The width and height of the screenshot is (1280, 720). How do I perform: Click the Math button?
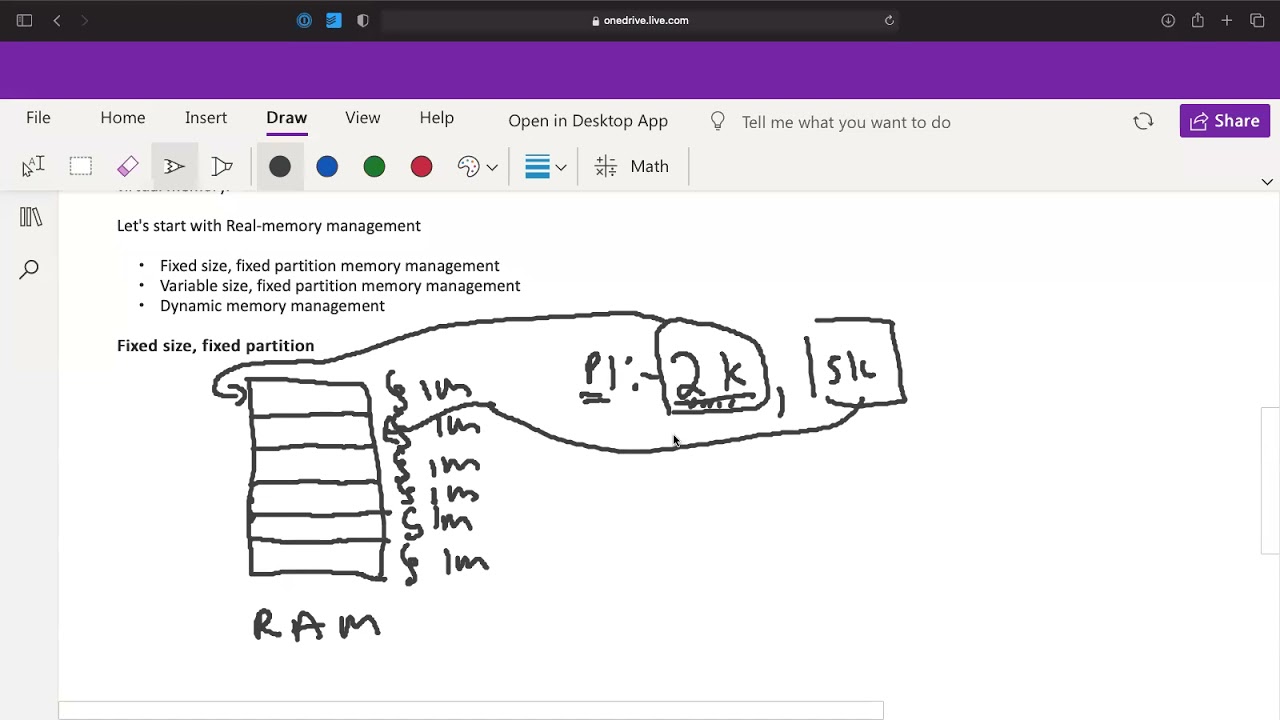(x=632, y=167)
